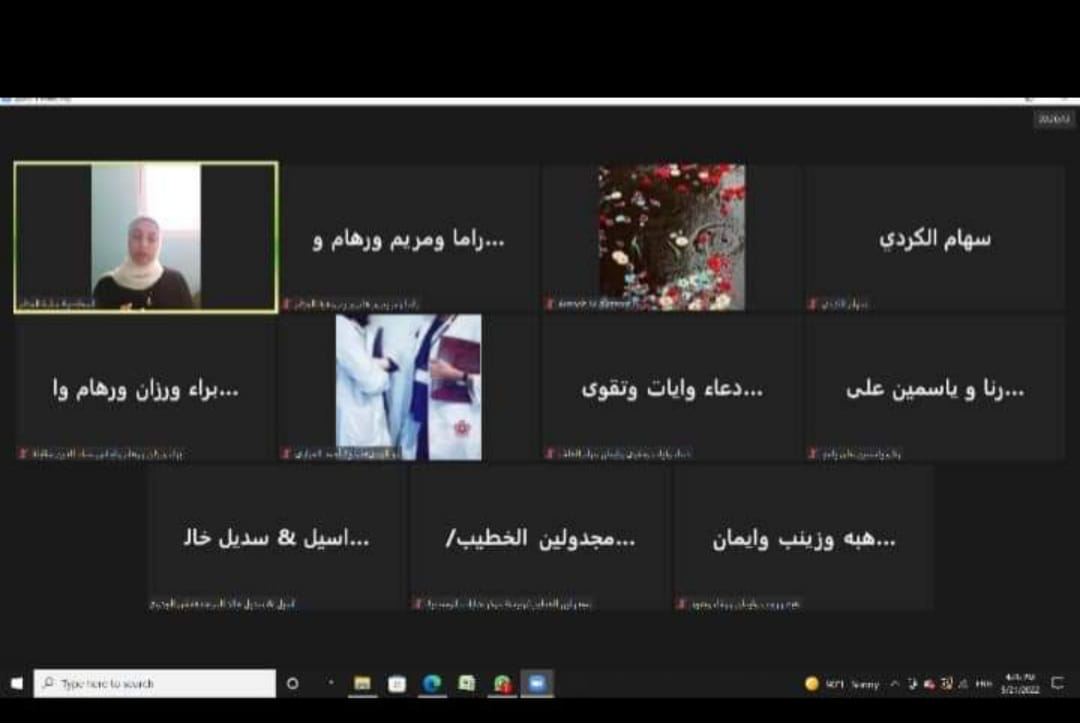The height and width of the screenshot is (723, 1080).
Task: Launch Microsoft Store from the taskbar
Action: (x=397, y=684)
